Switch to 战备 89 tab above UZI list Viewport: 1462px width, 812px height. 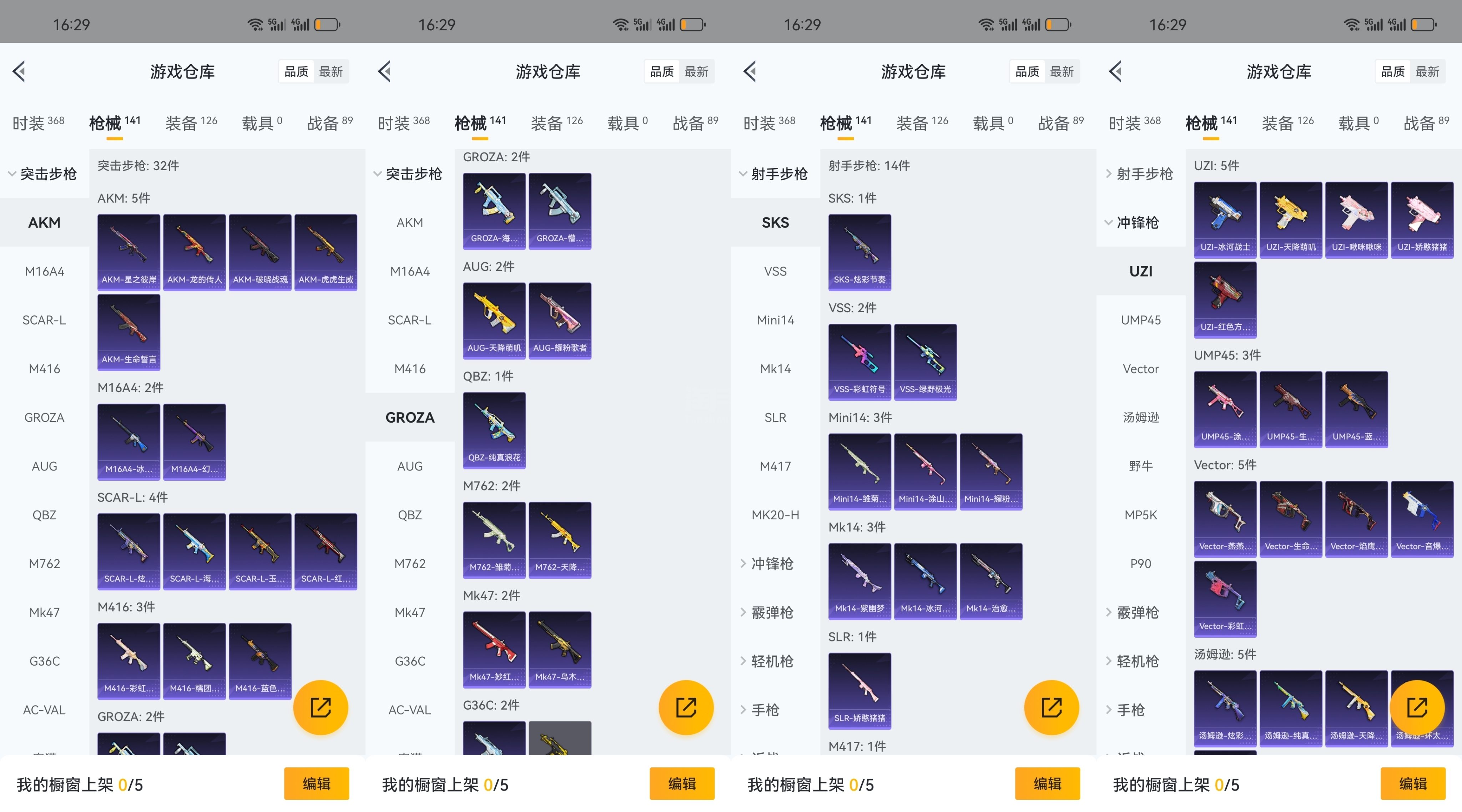1426,122
